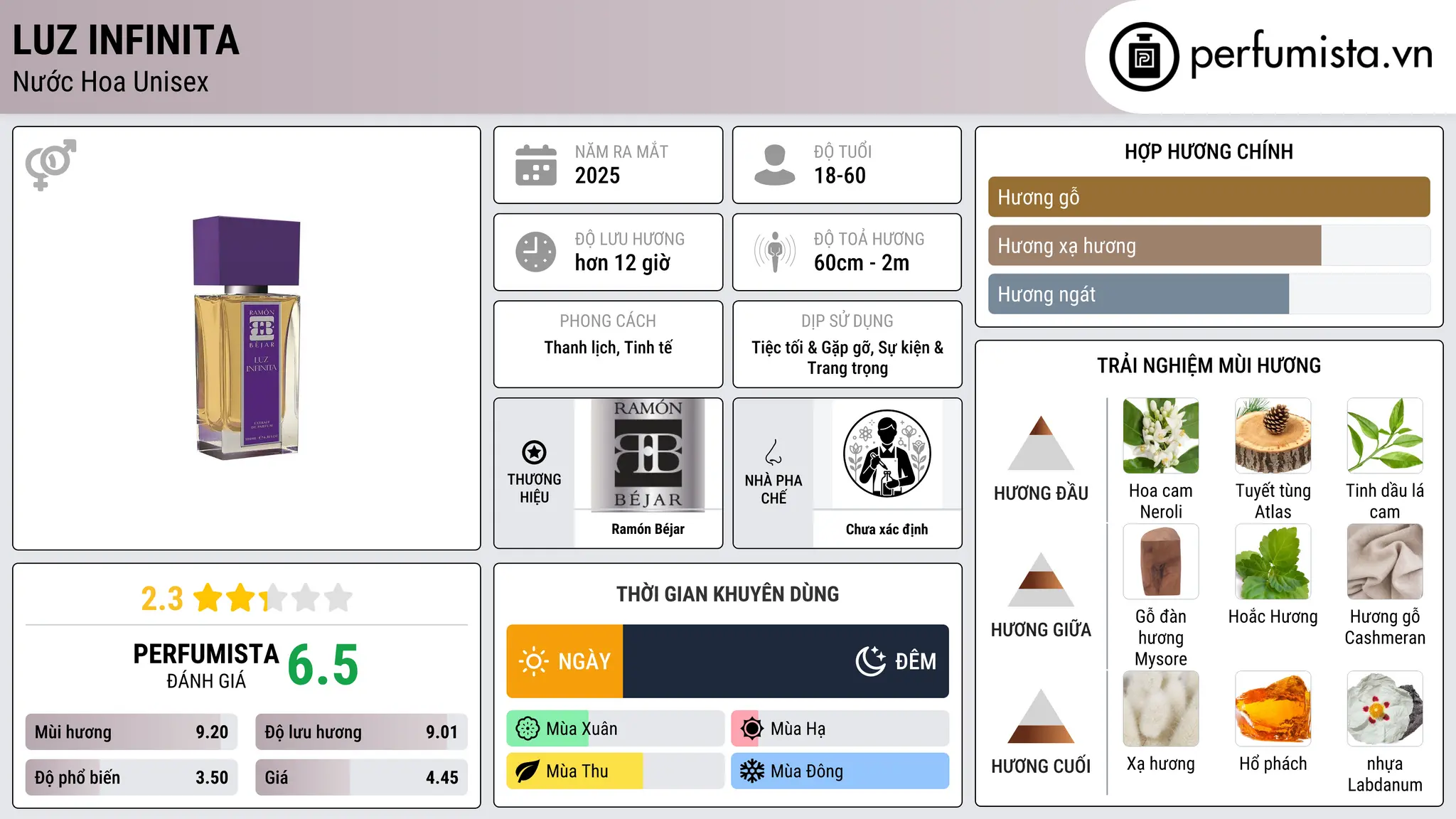Click the brand name Ramón Béjar caption
1456x819 pixels.
648,529
